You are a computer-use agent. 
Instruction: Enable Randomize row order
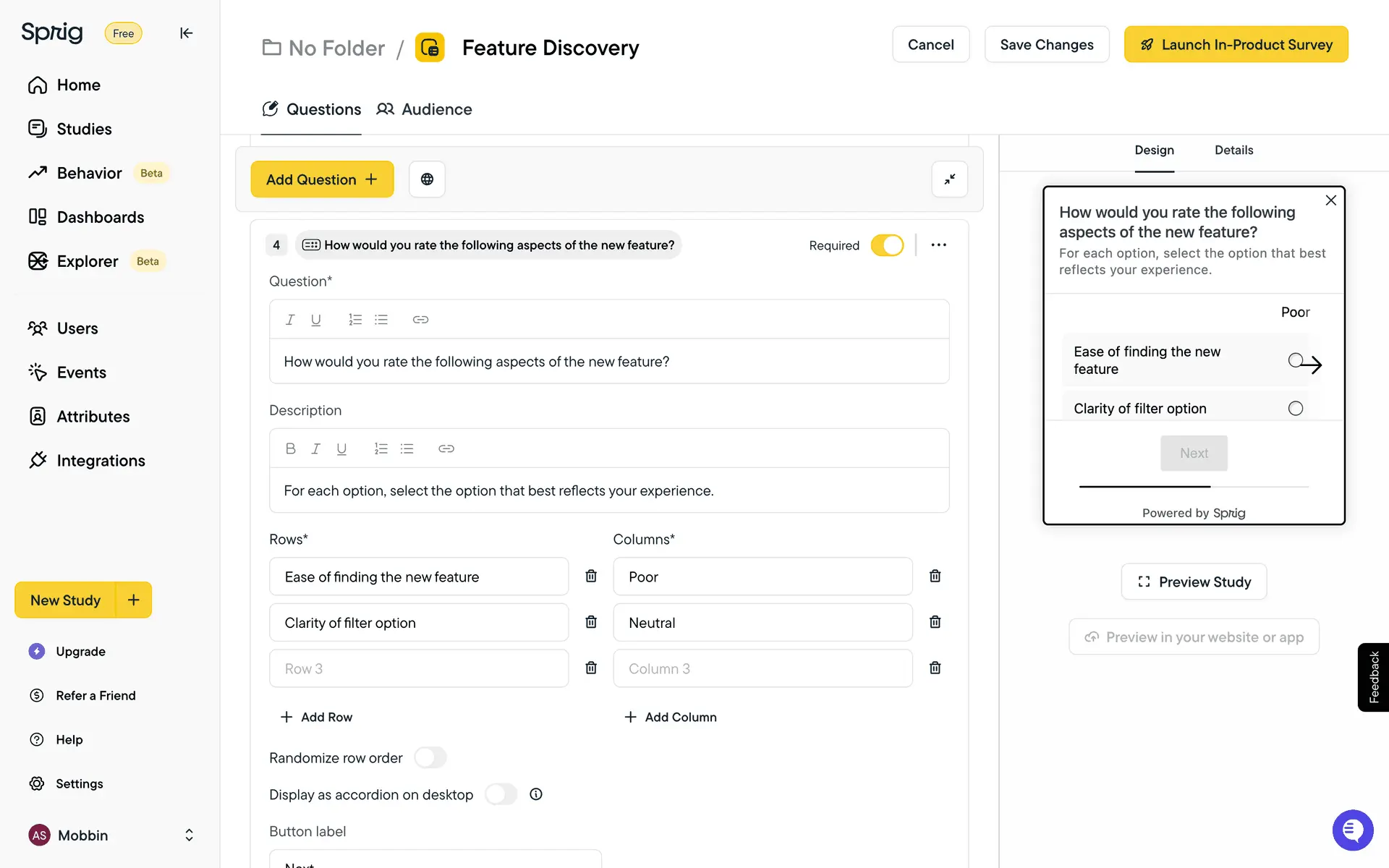tap(430, 757)
